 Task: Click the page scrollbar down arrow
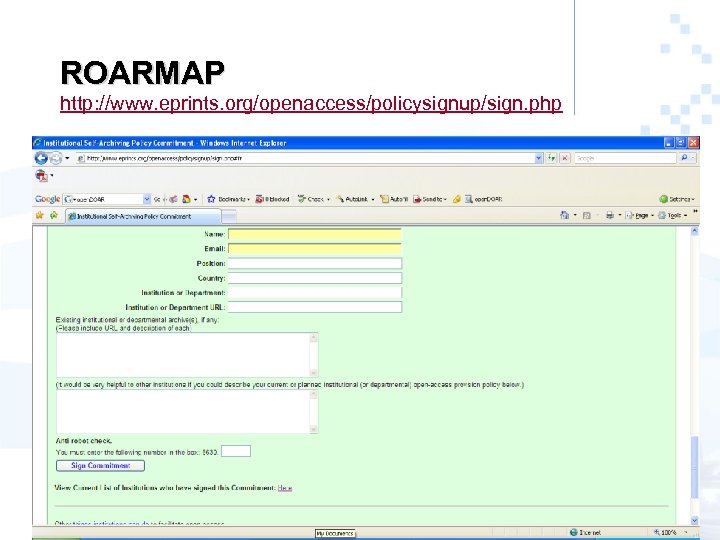pyautogui.click(x=694, y=520)
